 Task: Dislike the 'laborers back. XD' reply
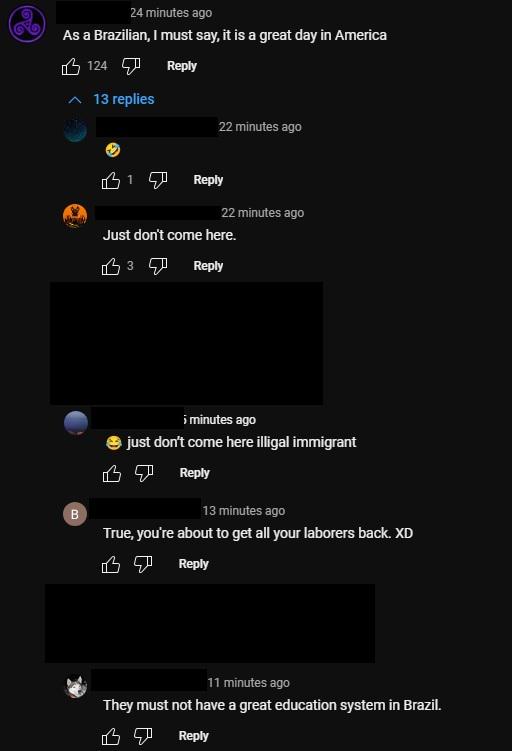click(143, 564)
